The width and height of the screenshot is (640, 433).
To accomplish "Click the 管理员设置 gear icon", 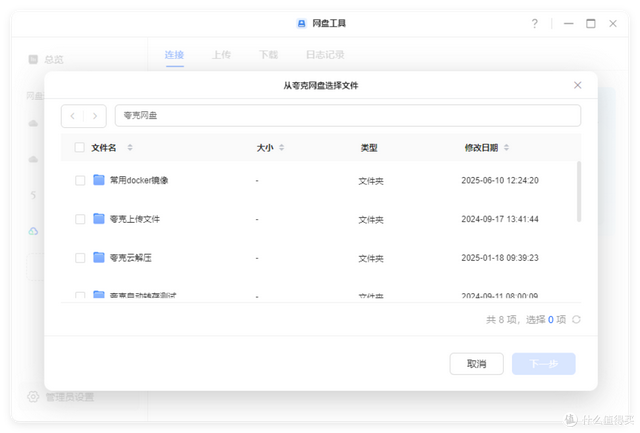I will pos(33,397).
